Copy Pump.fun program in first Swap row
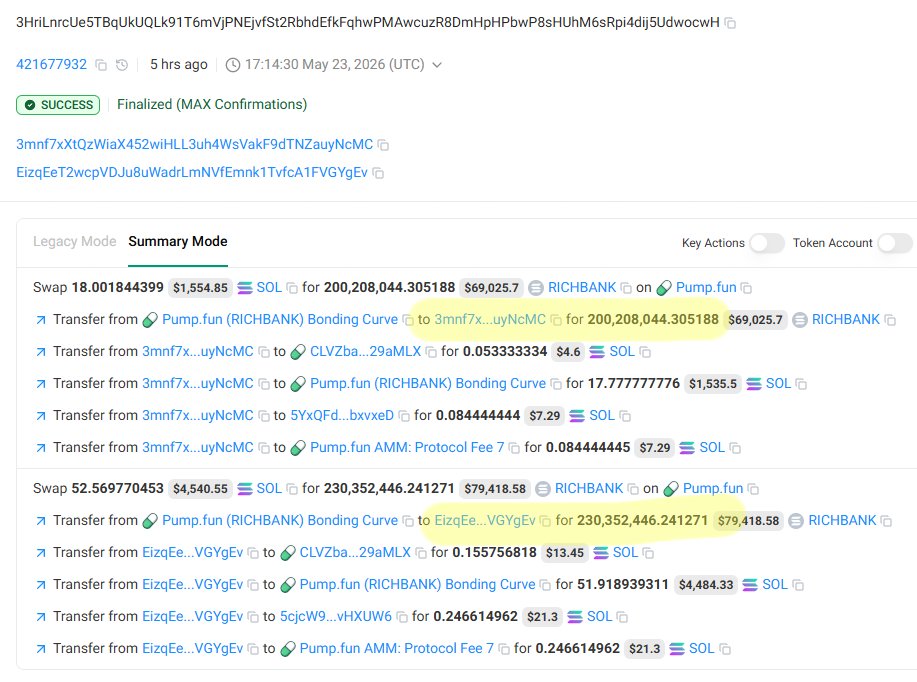The image size is (917, 682). pyautogui.click(x=746, y=288)
